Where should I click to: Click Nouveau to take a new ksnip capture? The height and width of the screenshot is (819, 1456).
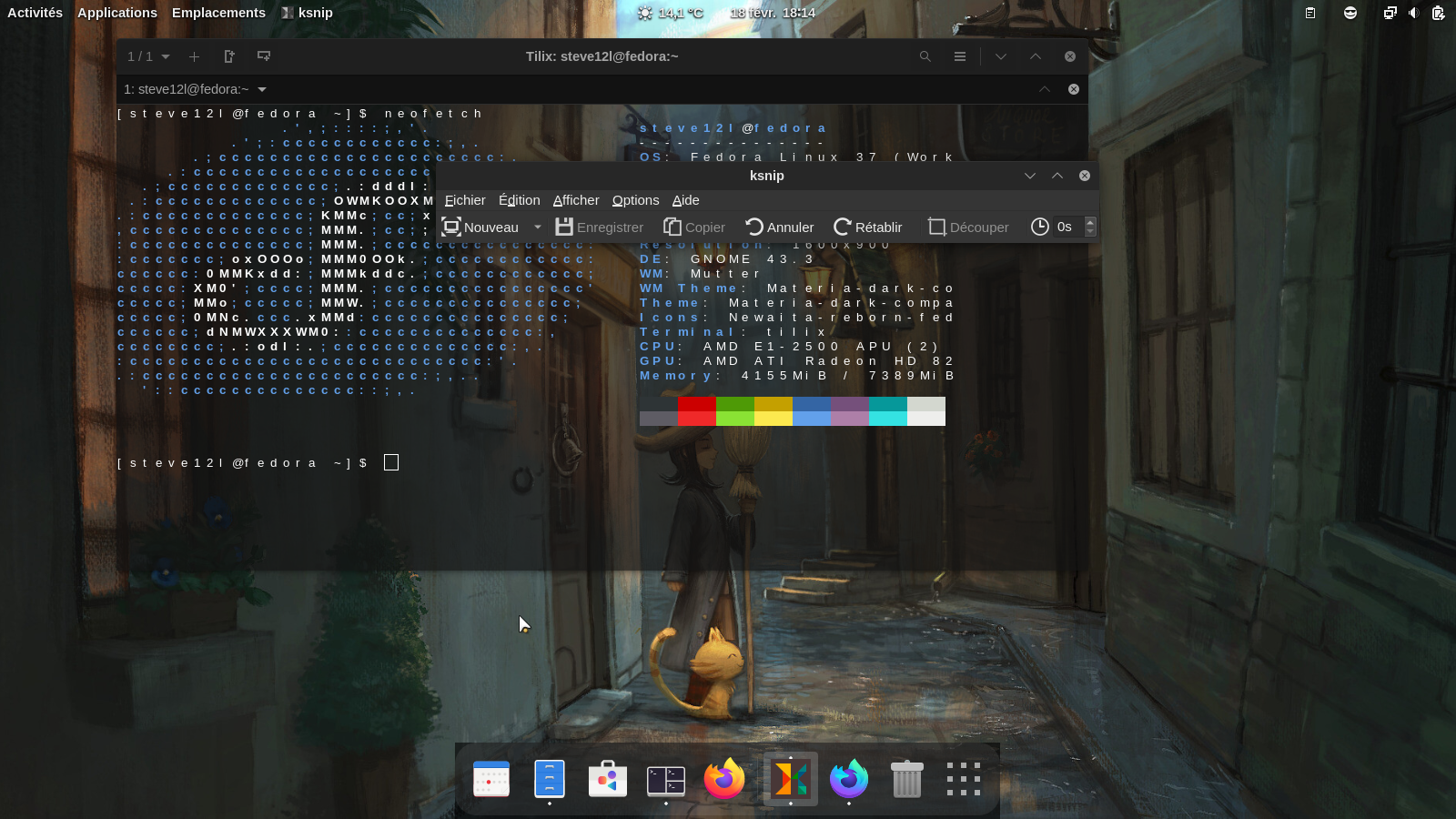pyautogui.click(x=480, y=227)
